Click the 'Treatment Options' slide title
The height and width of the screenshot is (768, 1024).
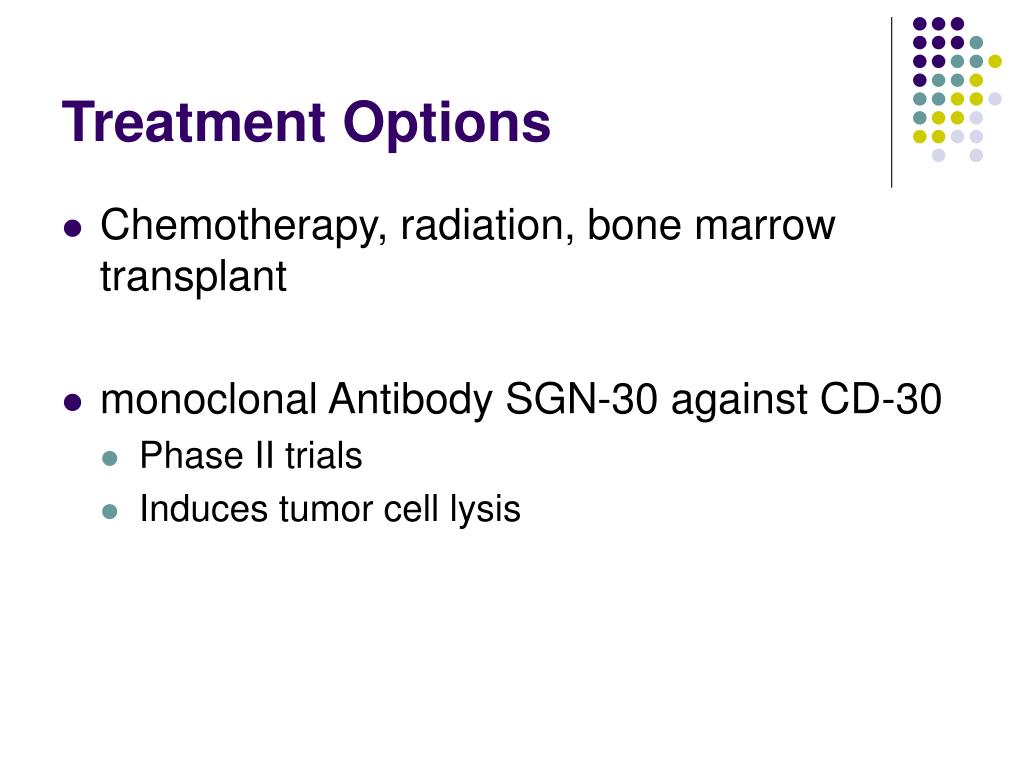click(x=306, y=123)
